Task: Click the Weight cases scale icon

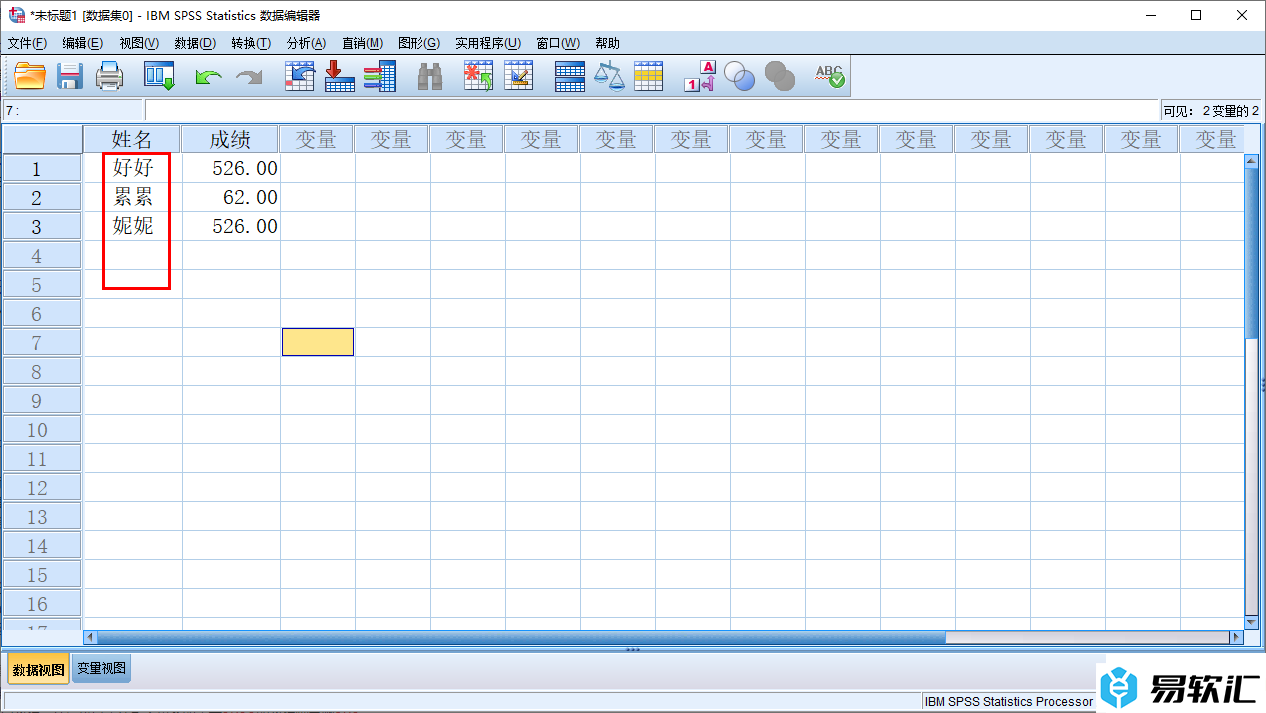Action: click(609, 76)
